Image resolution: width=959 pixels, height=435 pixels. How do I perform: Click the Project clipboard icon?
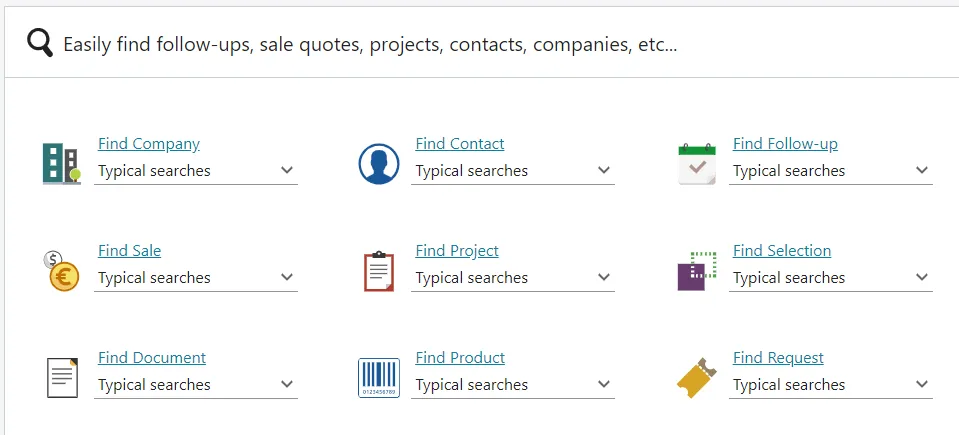[379, 271]
